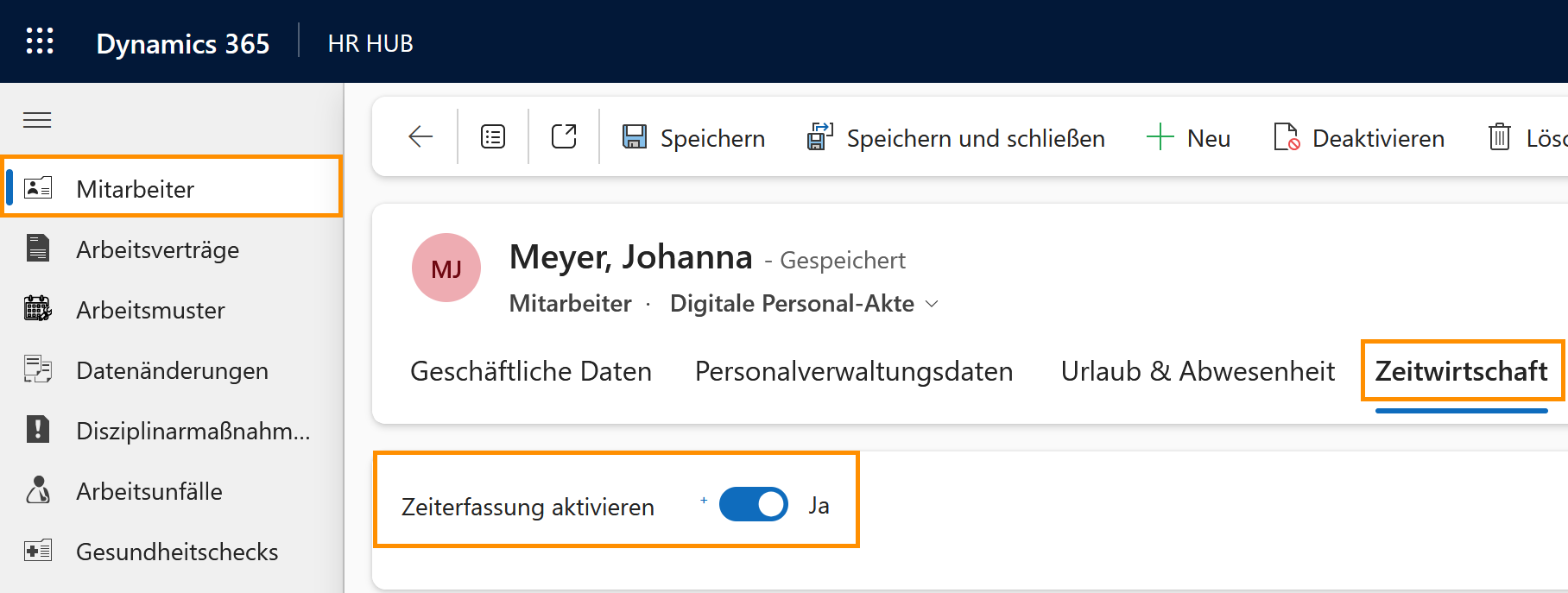1568x593 pixels.
Task: Click the Speichern floppy disk icon
Action: pos(635,137)
